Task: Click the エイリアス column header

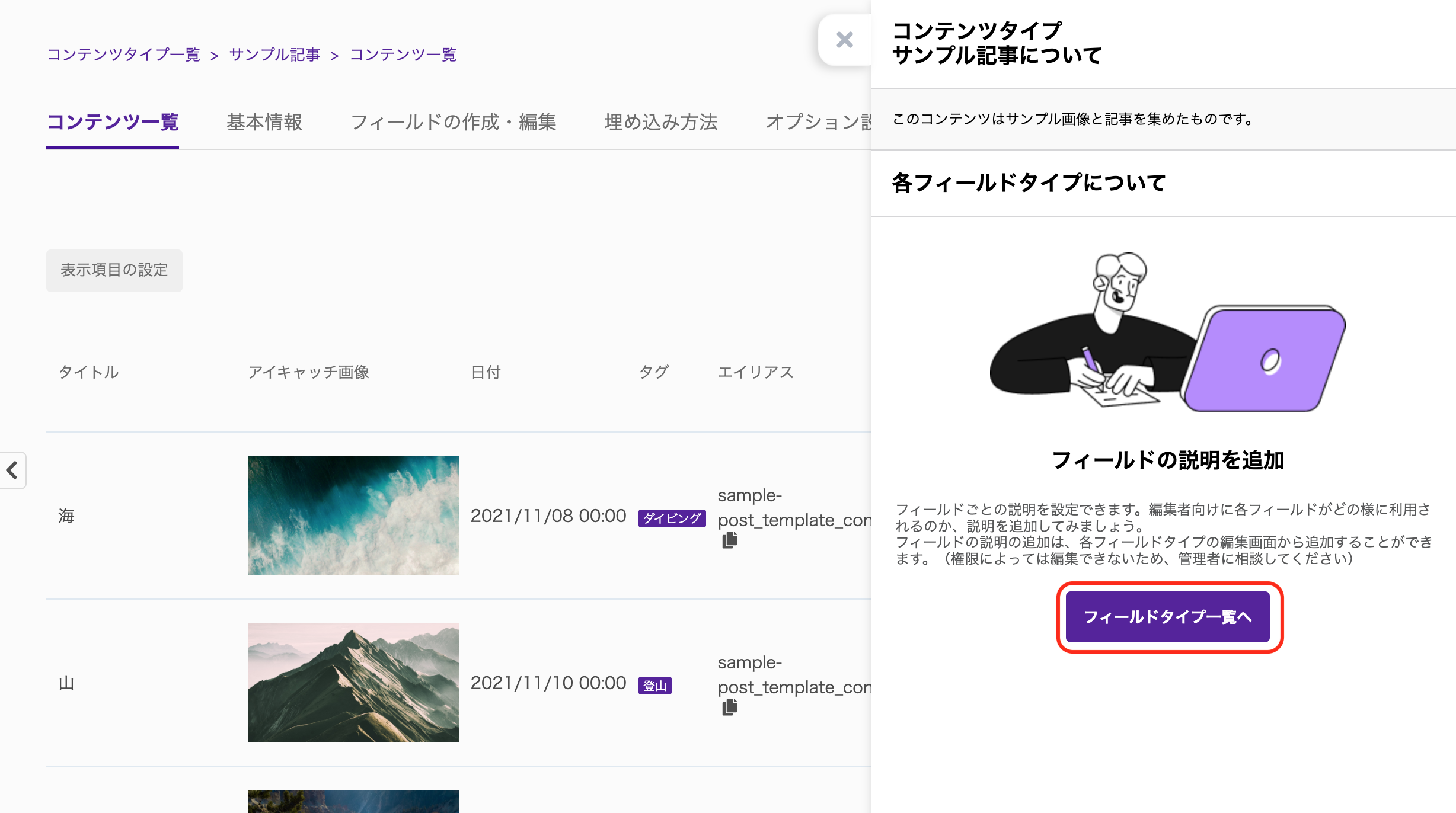Action: [756, 372]
